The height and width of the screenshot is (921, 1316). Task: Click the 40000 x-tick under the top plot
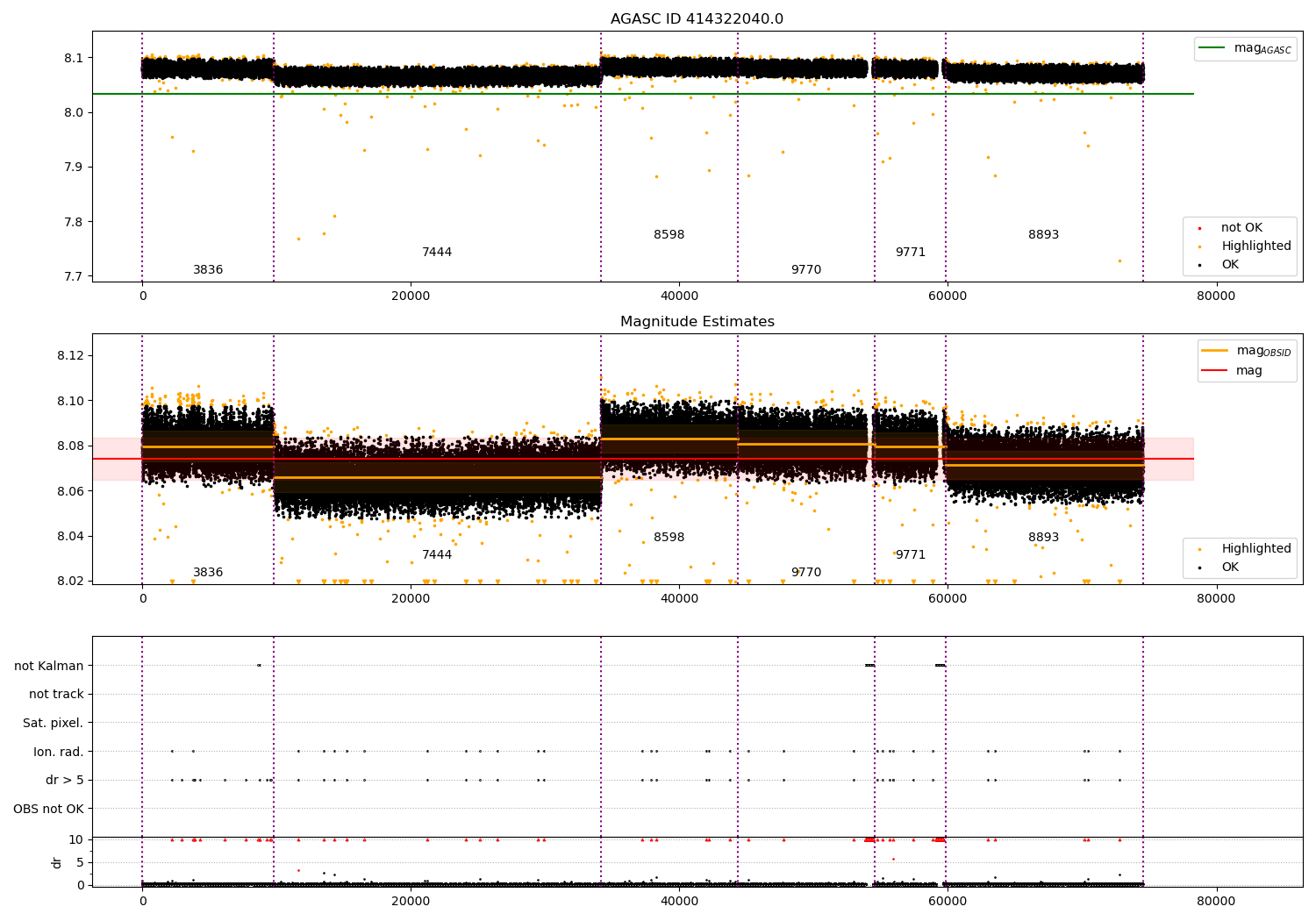click(x=679, y=296)
